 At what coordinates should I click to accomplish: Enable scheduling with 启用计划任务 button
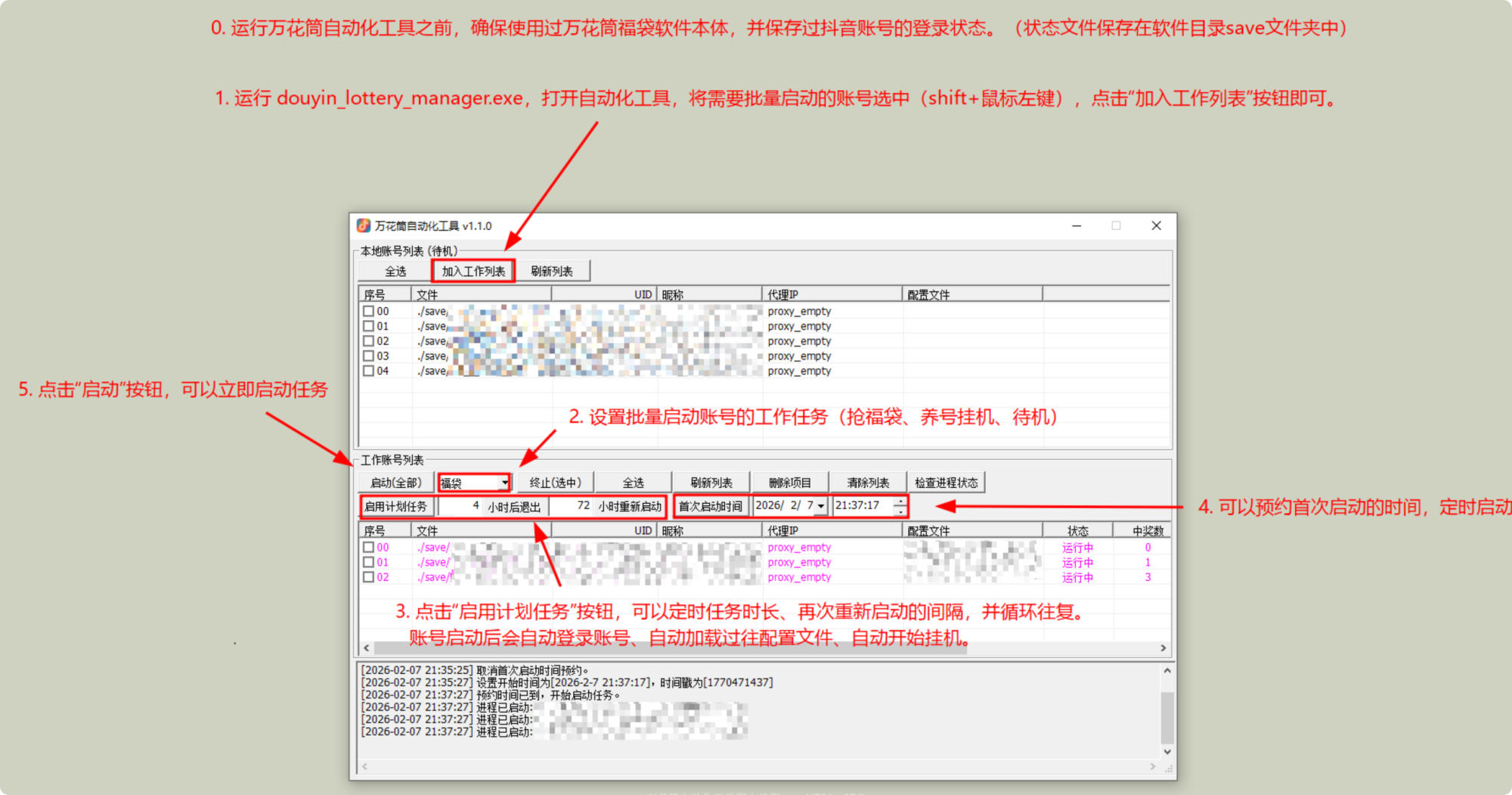396,506
